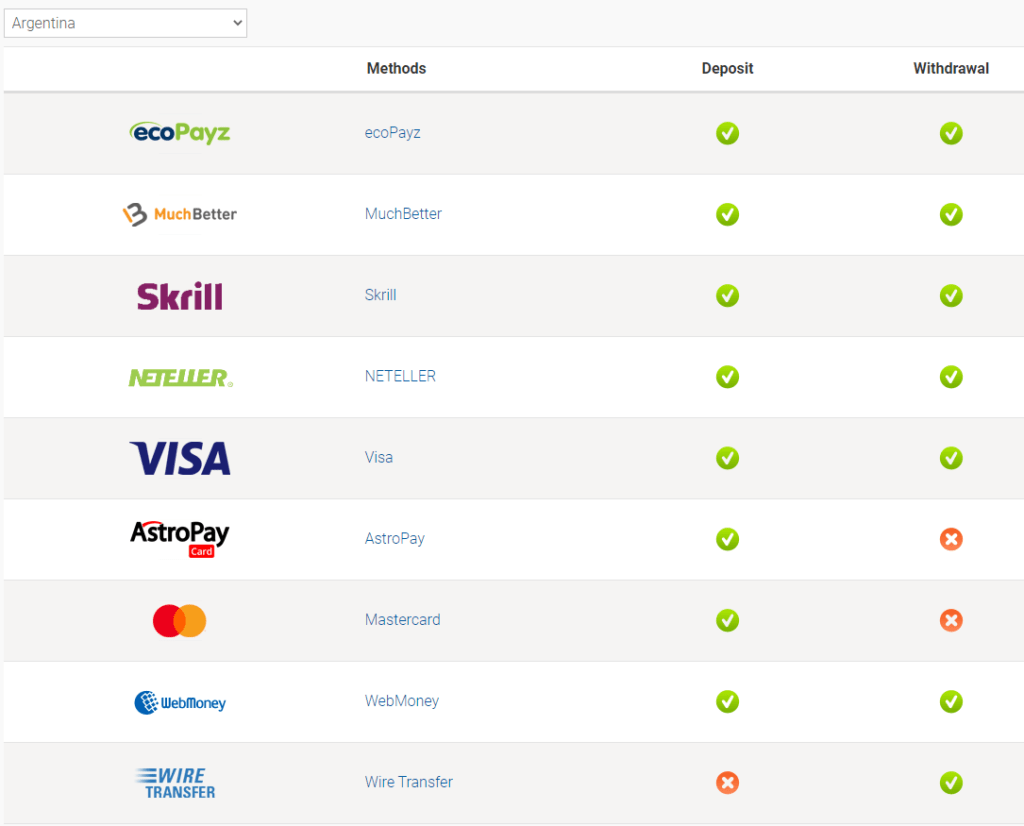Click the Deposit column header
1024x826 pixels.
click(x=727, y=68)
